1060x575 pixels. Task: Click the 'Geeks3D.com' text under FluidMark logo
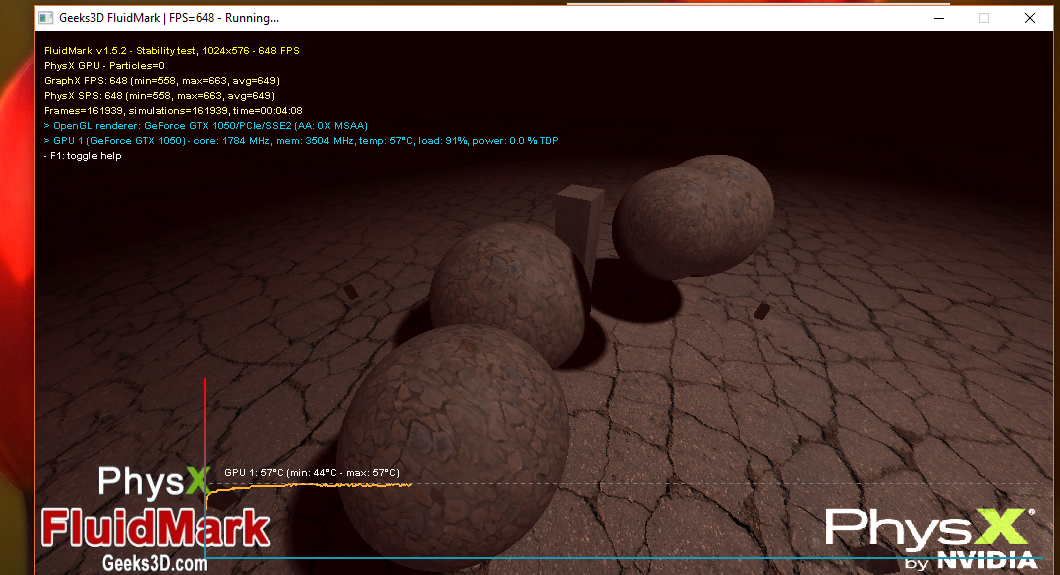(155, 563)
